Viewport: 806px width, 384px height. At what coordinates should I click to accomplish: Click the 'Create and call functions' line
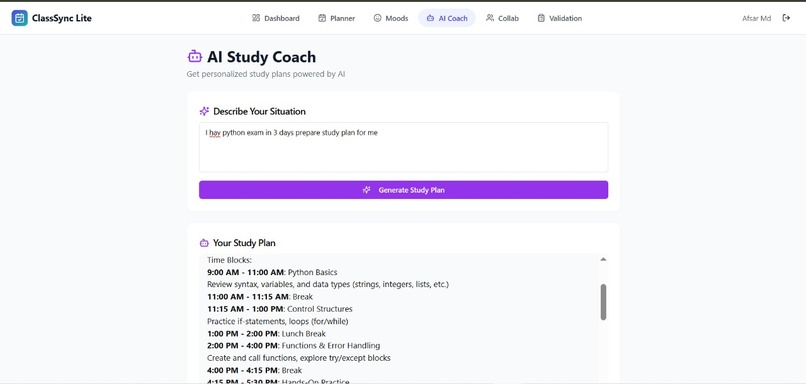click(299, 358)
